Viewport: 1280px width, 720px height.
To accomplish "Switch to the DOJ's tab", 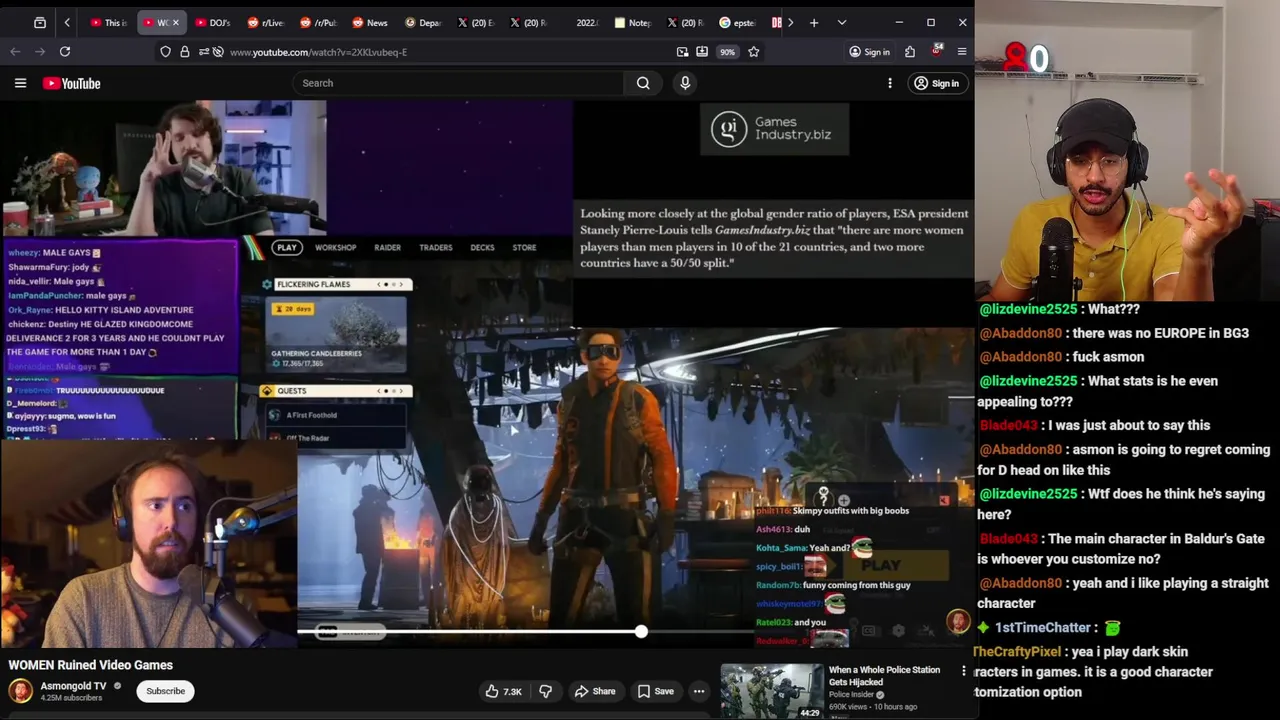I will tap(212, 22).
